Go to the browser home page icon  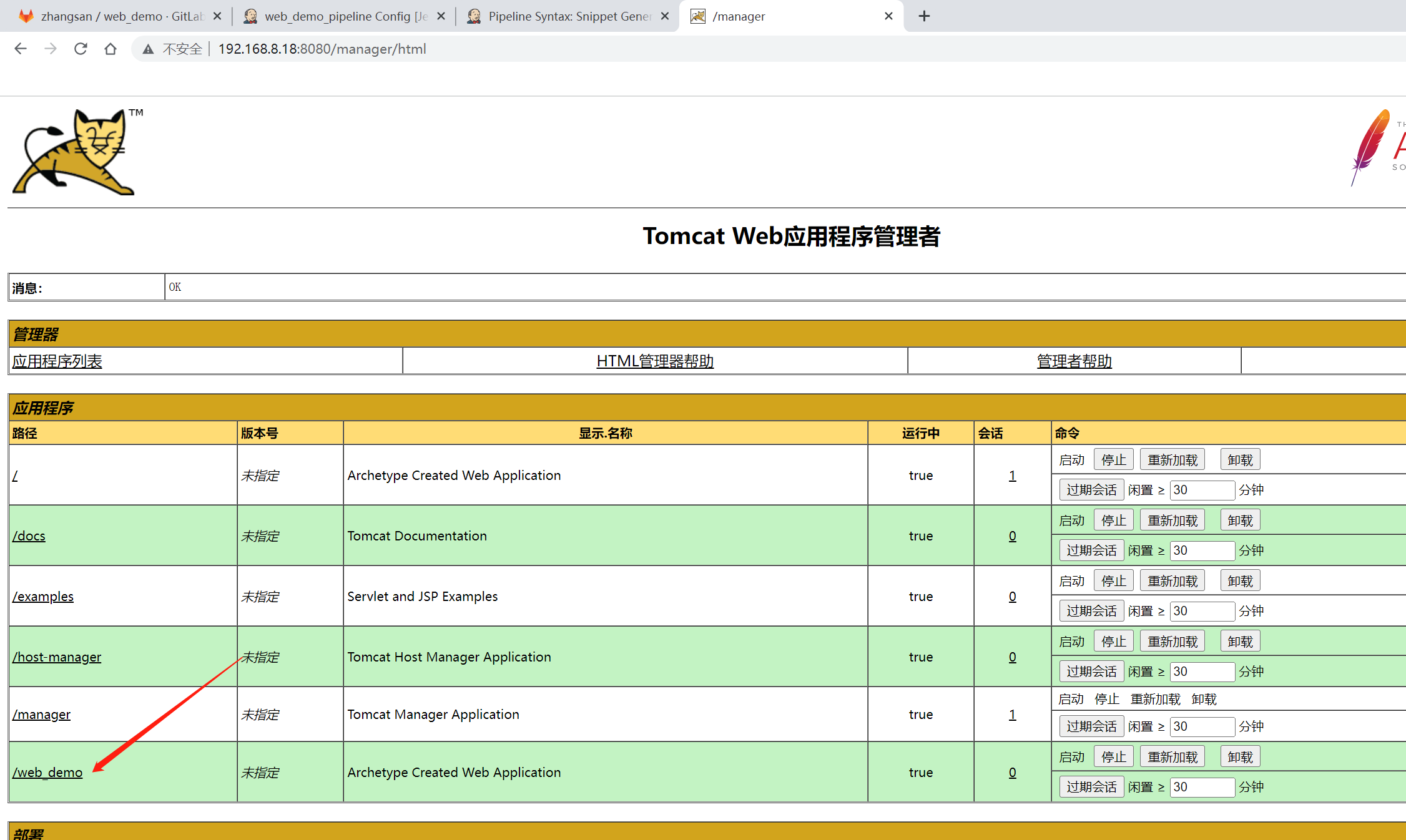(111, 49)
